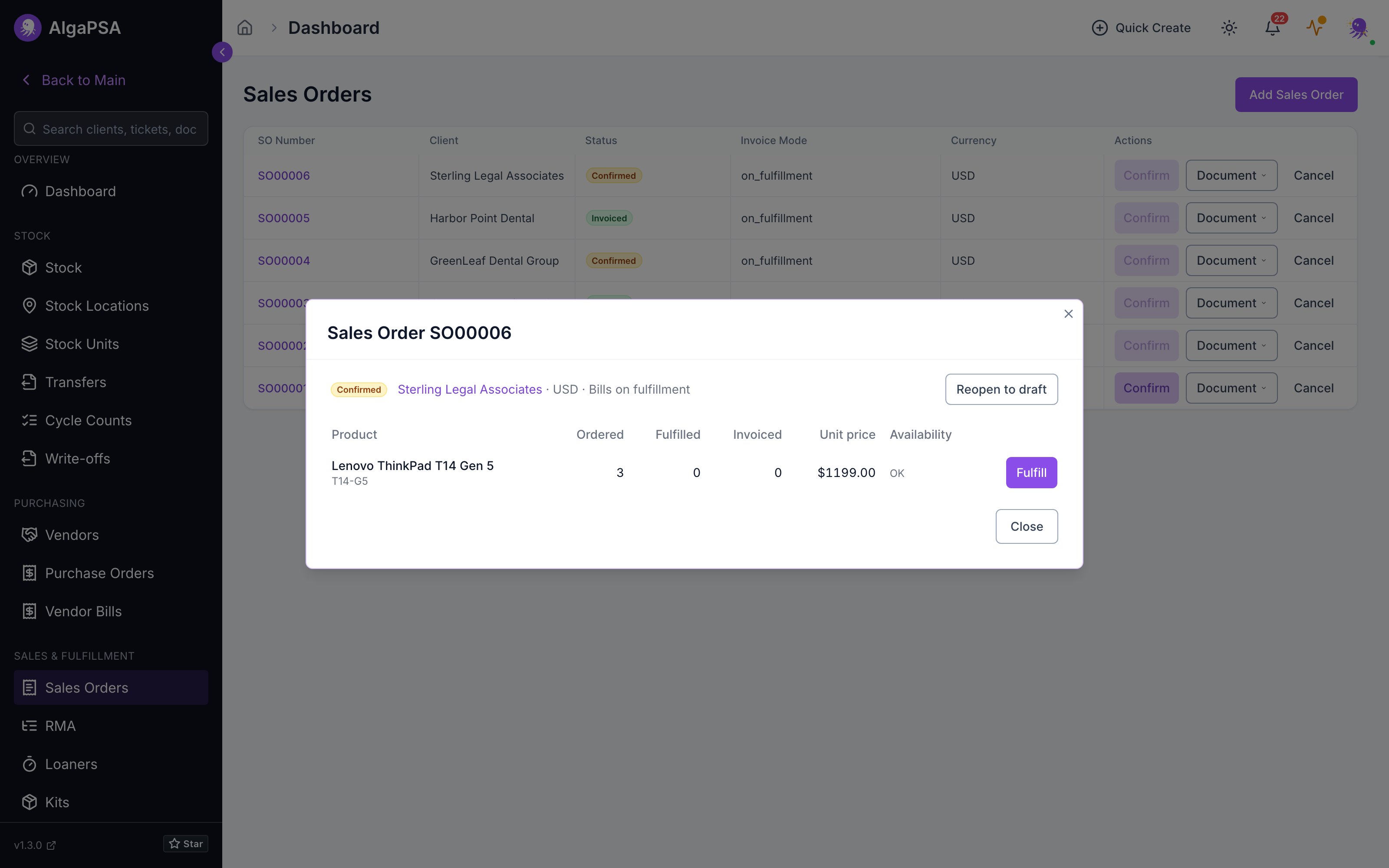Click the Add Sales Order button
1389x868 pixels.
coord(1296,95)
